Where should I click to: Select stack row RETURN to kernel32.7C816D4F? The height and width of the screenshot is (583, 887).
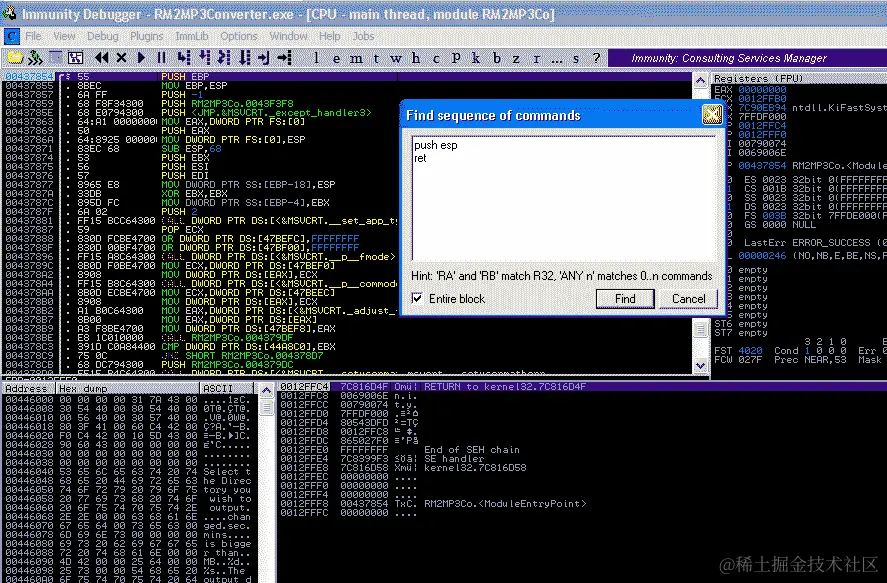click(x=582, y=386)
